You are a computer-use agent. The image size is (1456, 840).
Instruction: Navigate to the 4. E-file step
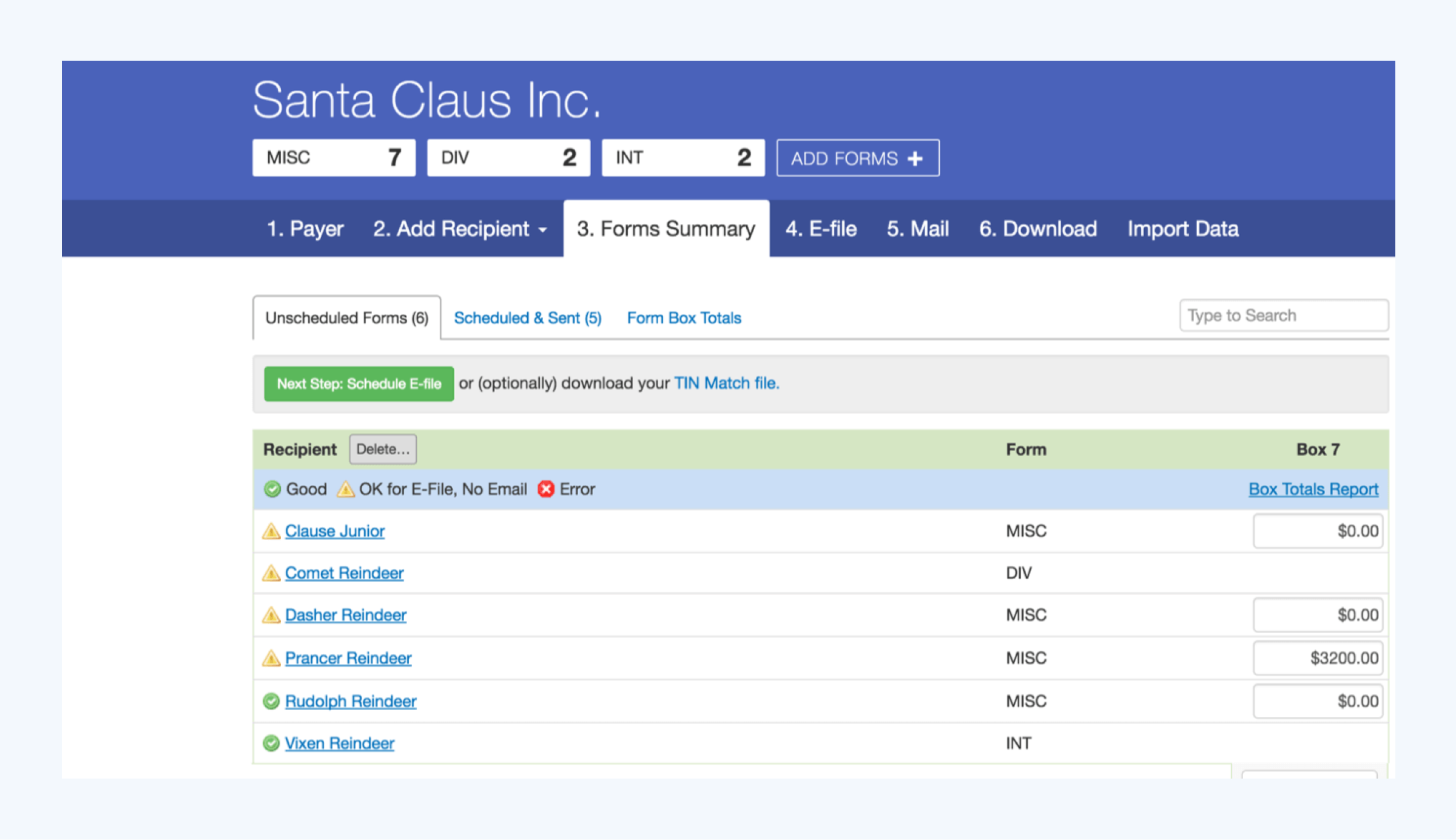tap(821, 229)
